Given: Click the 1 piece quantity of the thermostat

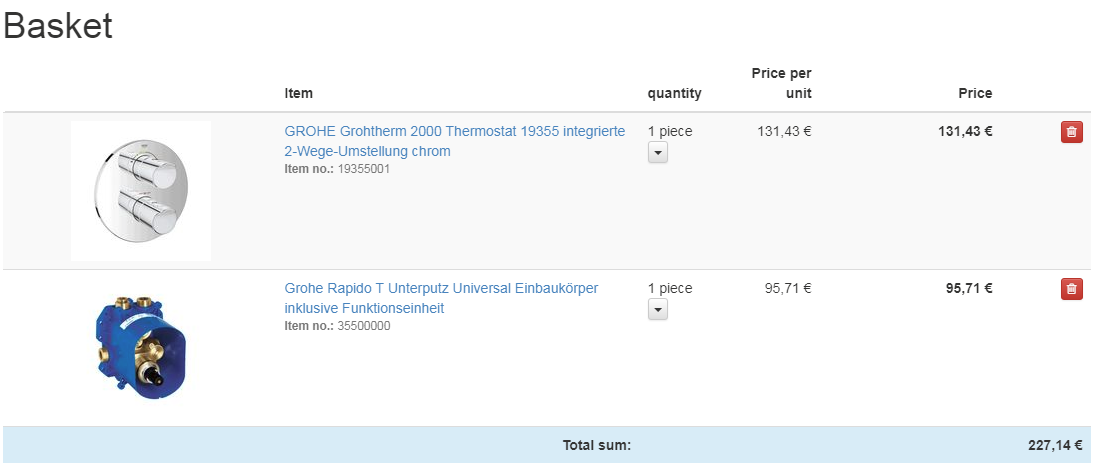Looking at the screenshot, I should (x=669, y=131).
